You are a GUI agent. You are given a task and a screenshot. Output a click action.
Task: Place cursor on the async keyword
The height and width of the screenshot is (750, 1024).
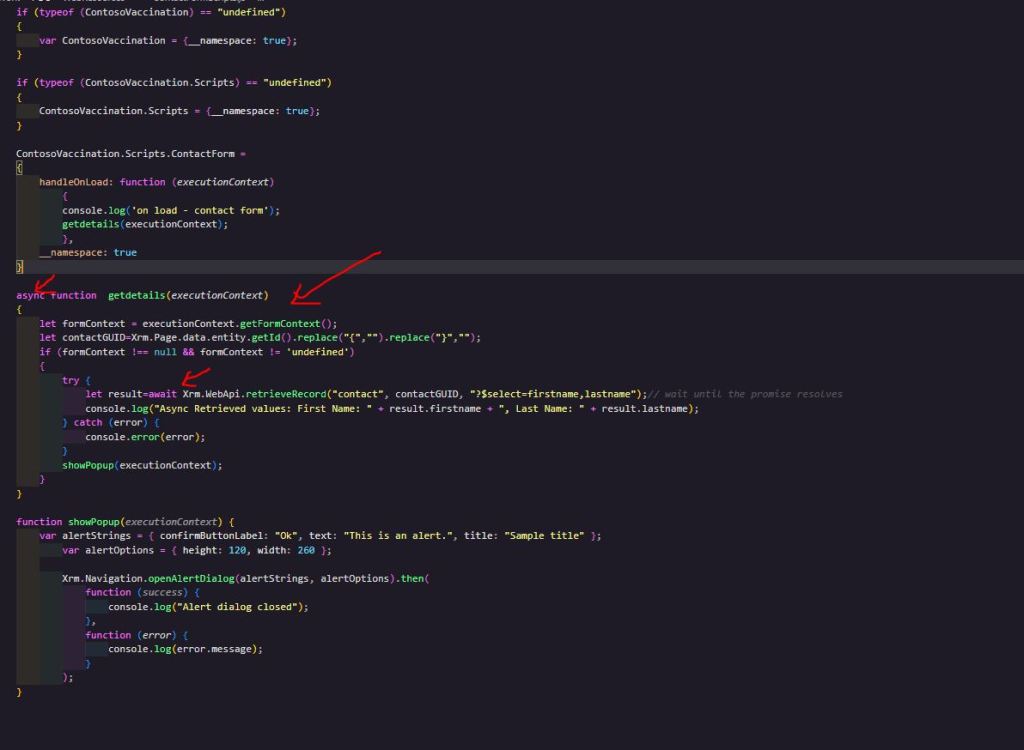click(30, 295)
